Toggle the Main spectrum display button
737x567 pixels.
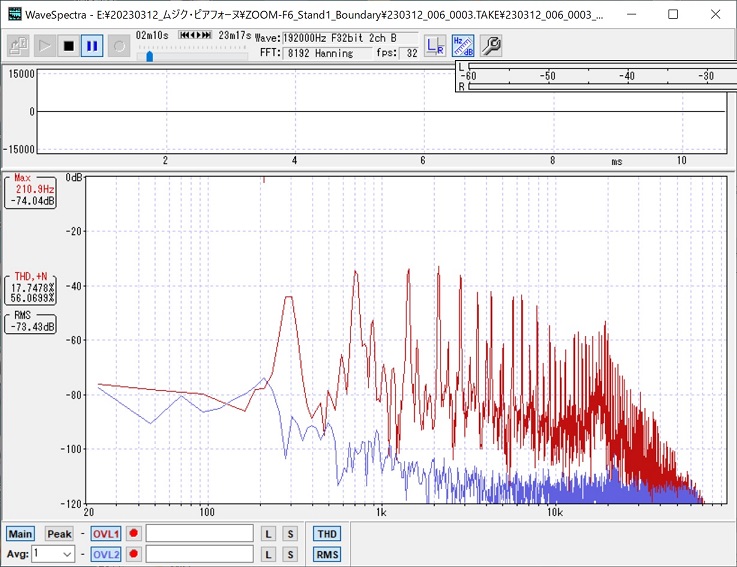[x=20, y=534]
